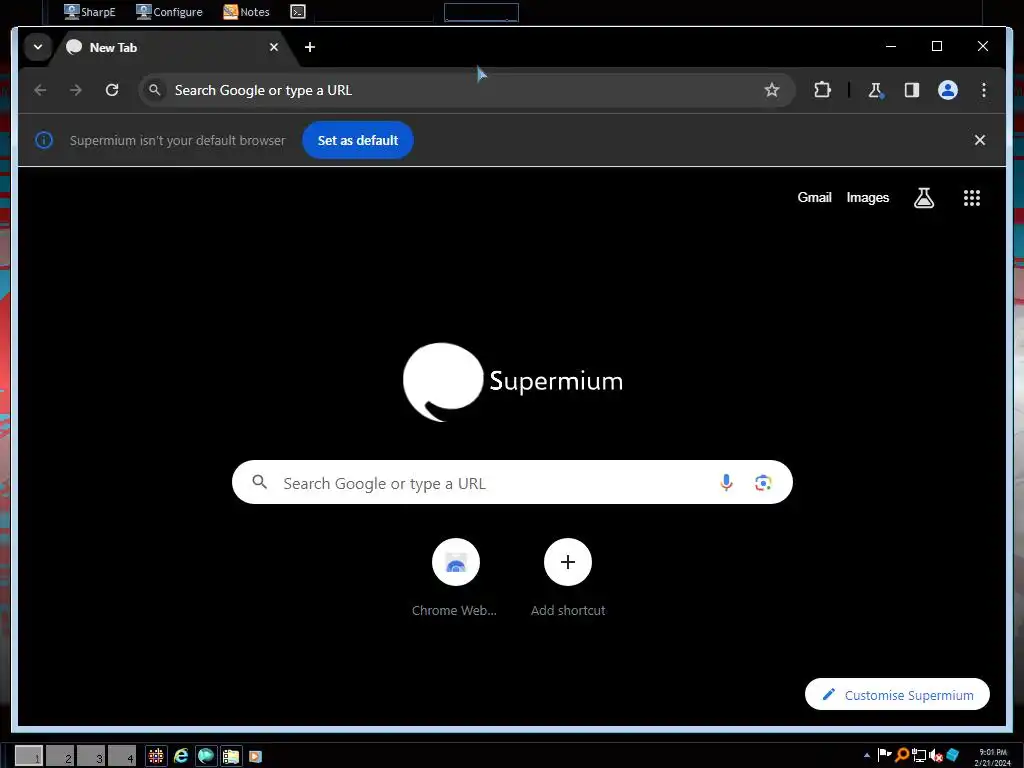Open the Extensions puzzle icon
This screenshot has height=768, width=1024.
[822, 90]
